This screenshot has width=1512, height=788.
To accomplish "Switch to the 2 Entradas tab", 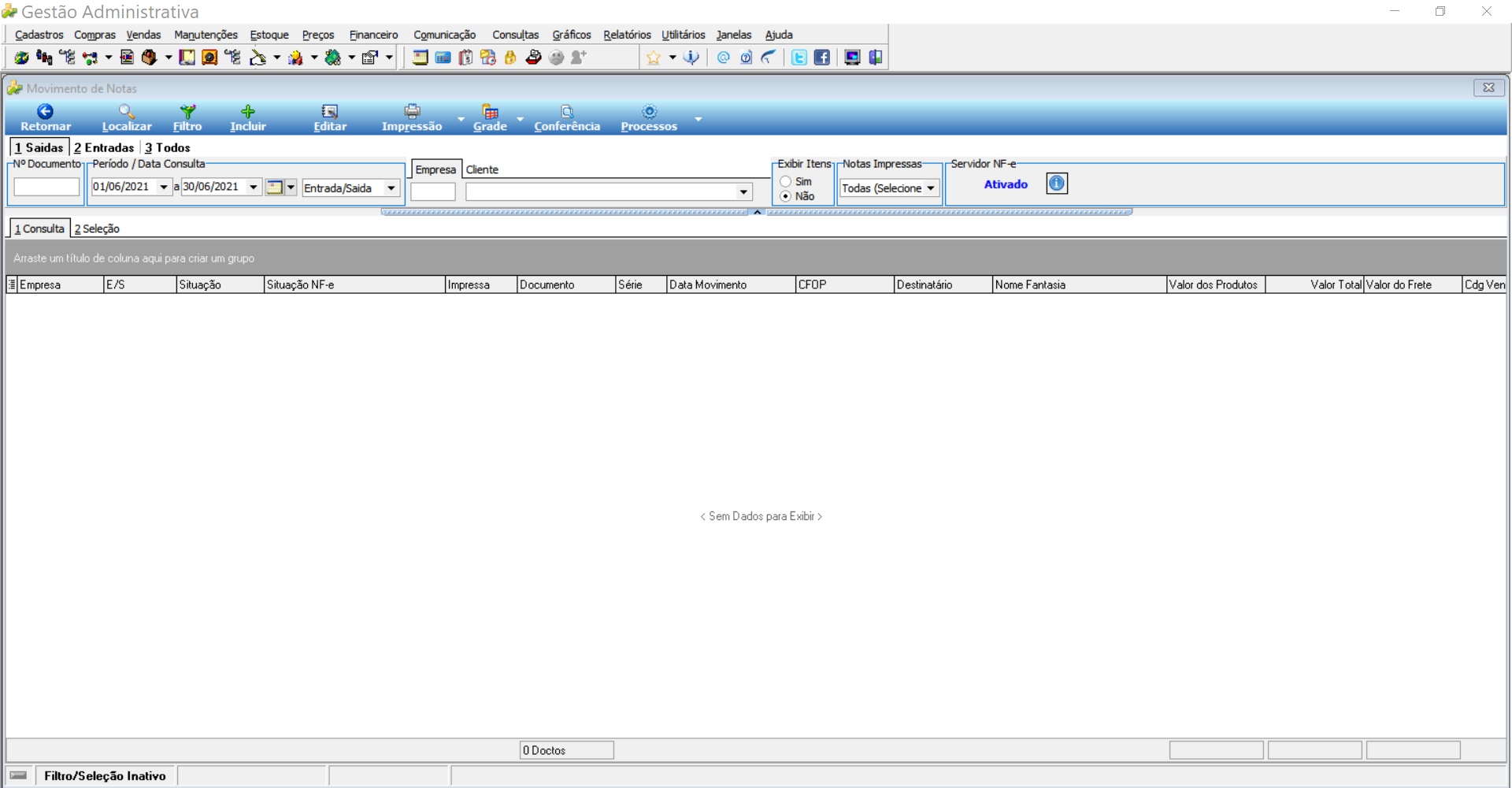I will point(104,147).
